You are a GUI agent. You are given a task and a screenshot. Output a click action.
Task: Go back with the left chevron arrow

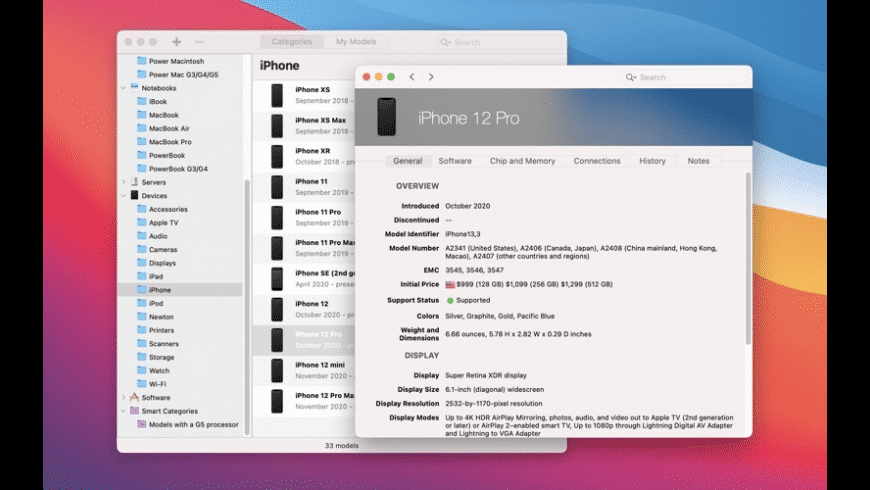click(x=413, y=77)
